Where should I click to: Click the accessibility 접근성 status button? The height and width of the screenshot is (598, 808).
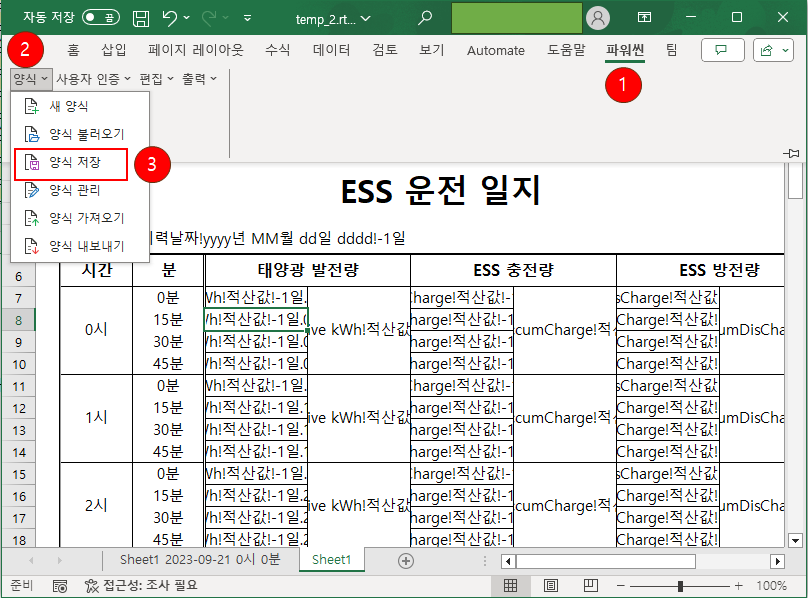(134, 586)
